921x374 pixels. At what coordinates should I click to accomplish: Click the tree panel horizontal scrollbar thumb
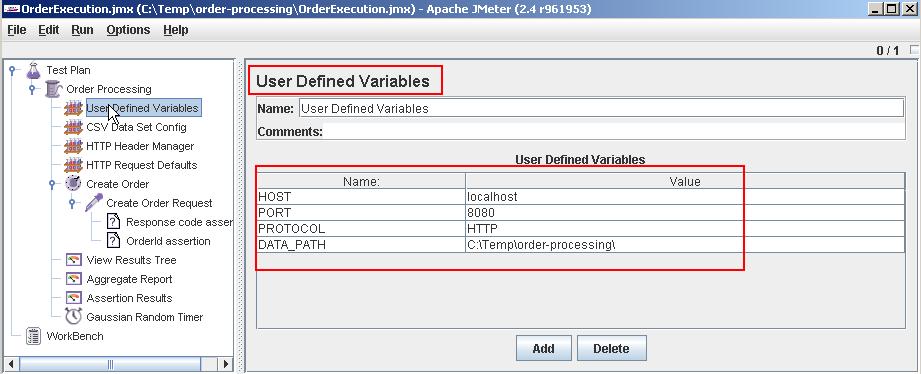(x=110, y=365)
